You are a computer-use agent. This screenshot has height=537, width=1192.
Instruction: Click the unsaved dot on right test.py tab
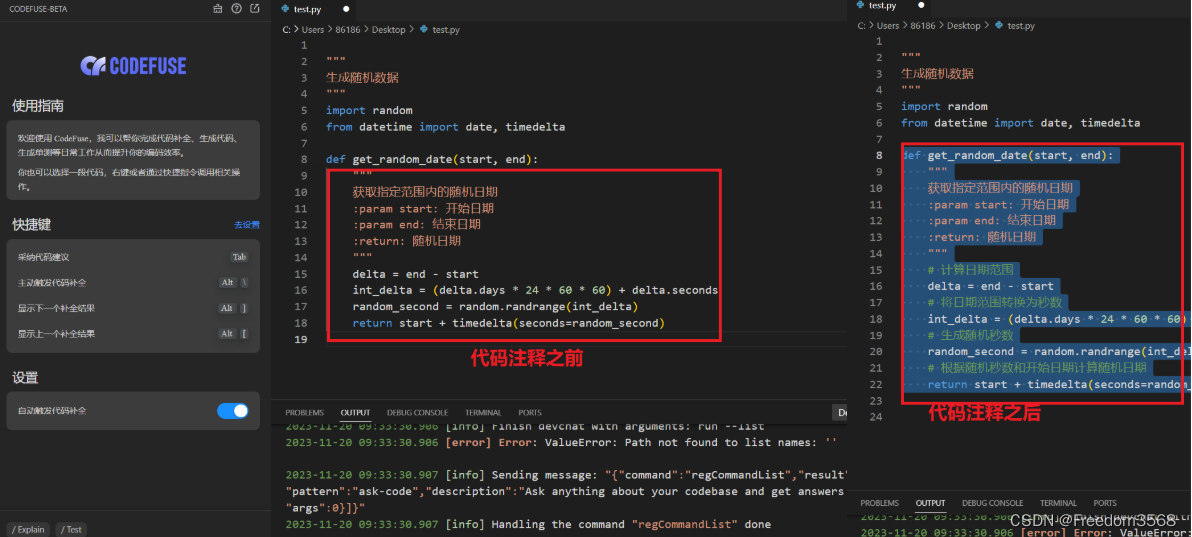pyautogui.click(x=921, y=5)
